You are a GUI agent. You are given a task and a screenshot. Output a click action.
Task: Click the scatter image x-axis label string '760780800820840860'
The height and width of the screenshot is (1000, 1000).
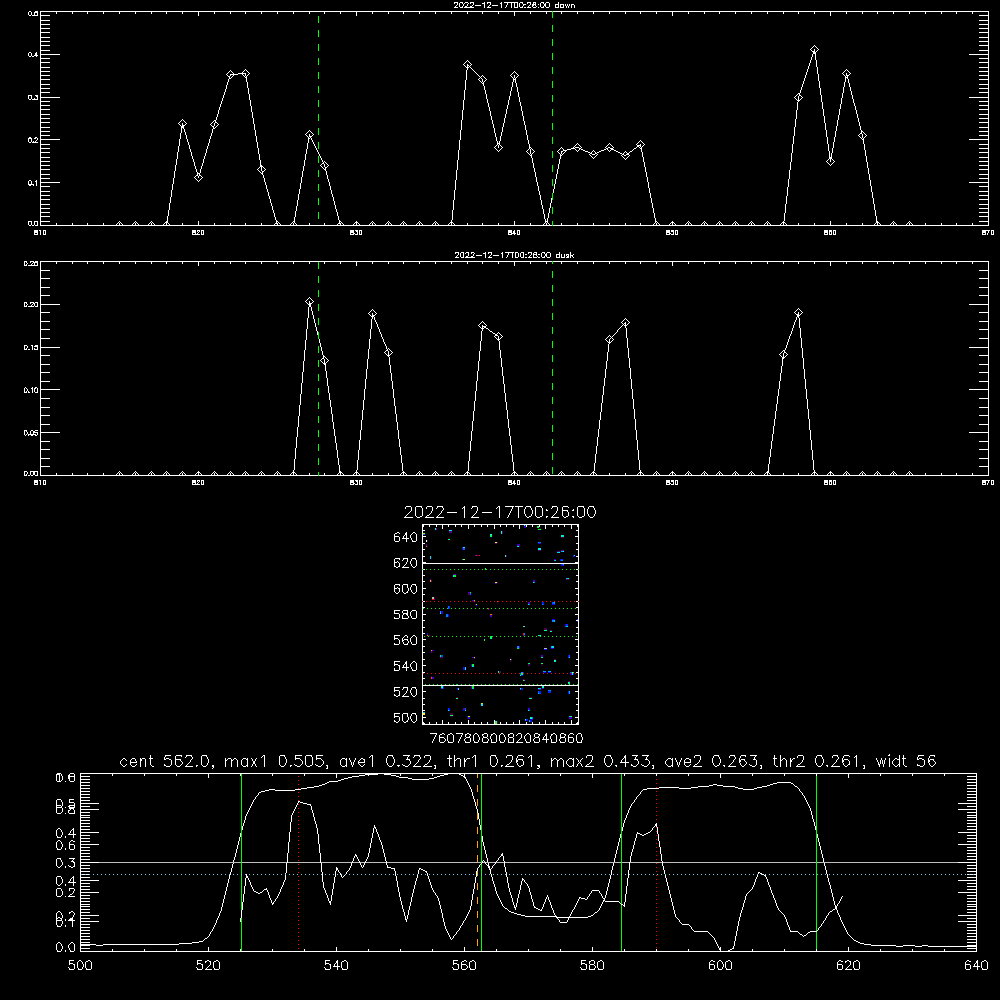click(x=506, y=739)
